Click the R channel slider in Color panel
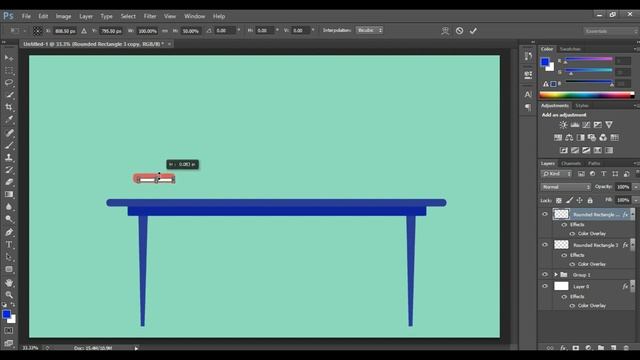The width and height of the screenshot is (640, 360). [x=588, y=60]
